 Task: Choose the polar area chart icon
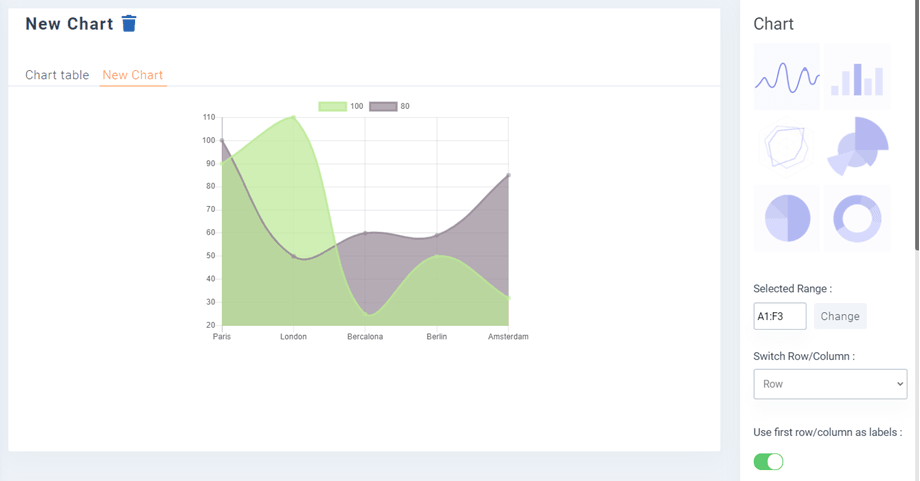pos(857,147)
